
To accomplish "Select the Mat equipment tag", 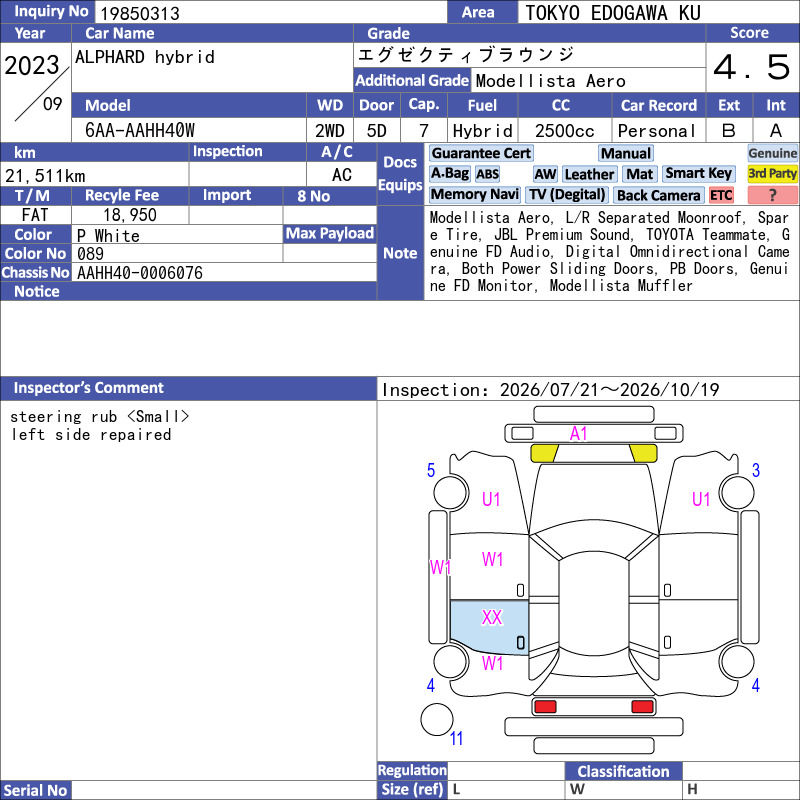I will click(640, 174).
